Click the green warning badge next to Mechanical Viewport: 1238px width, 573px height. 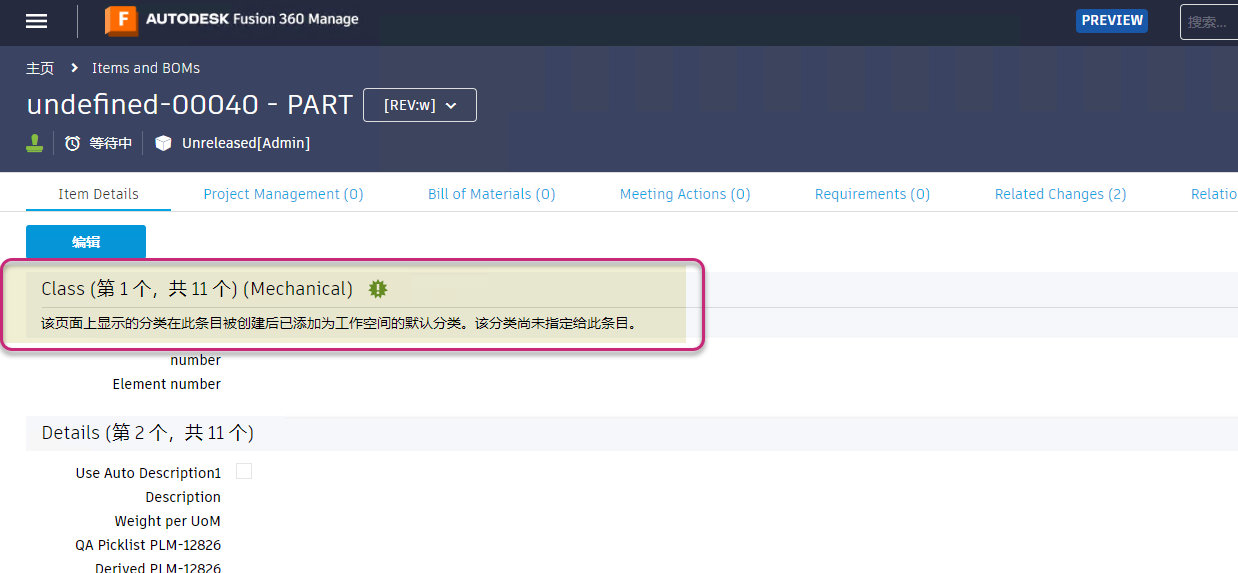(x=377, y=289)
